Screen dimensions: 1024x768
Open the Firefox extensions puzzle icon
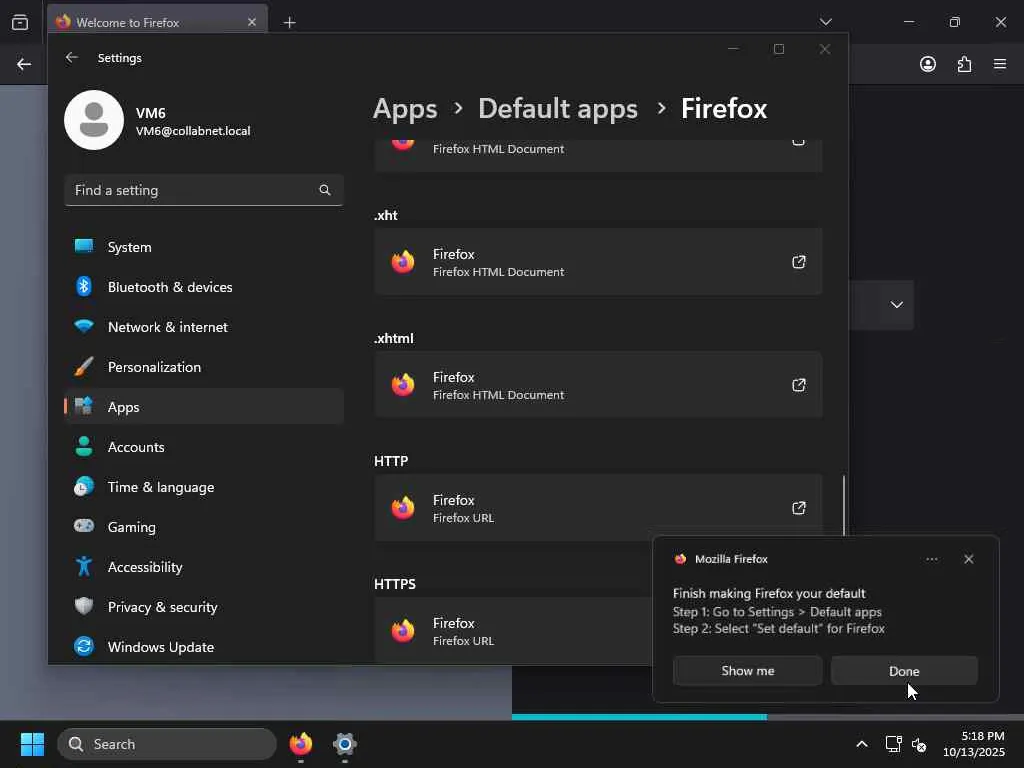tap(964, 64)
